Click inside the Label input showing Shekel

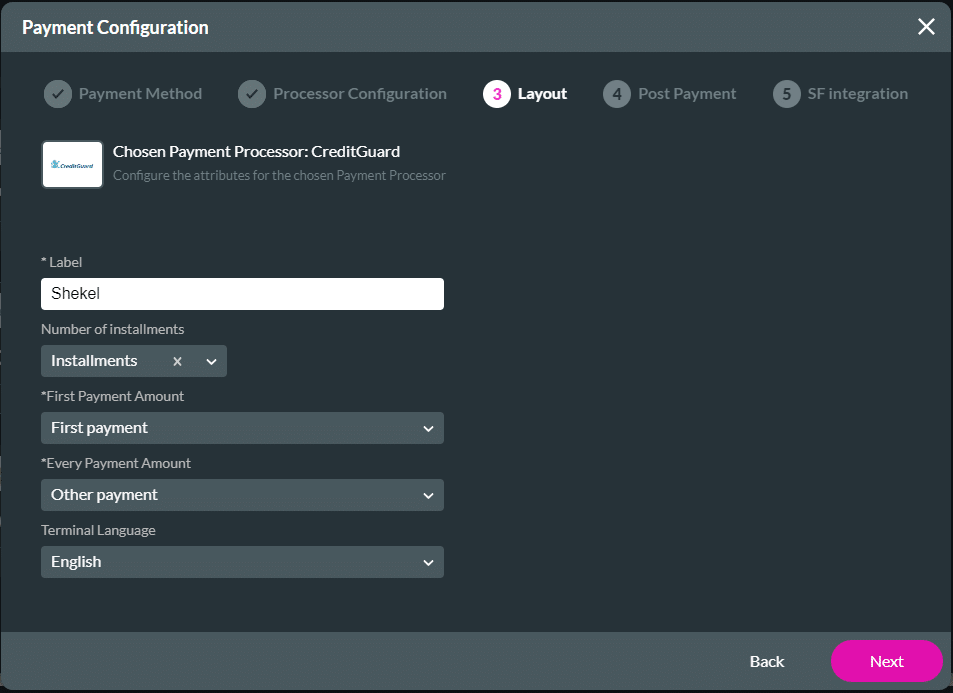(x=242, y=294)
